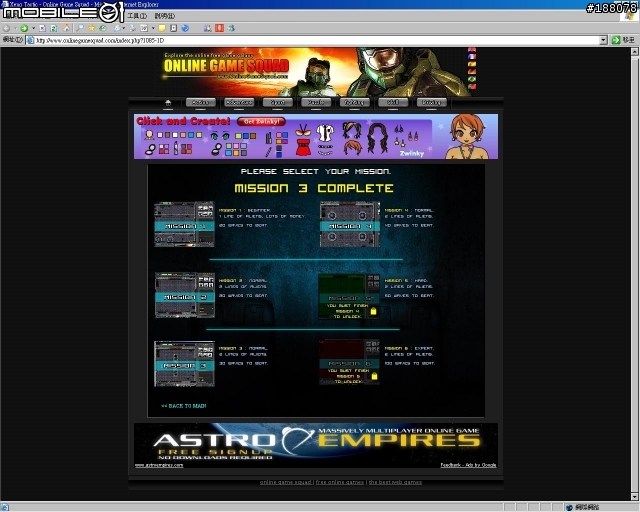Viewport: 640px width, 512px height.
Task: Switch language with the Portuguese flag
Action: click(x=472, y=86)
